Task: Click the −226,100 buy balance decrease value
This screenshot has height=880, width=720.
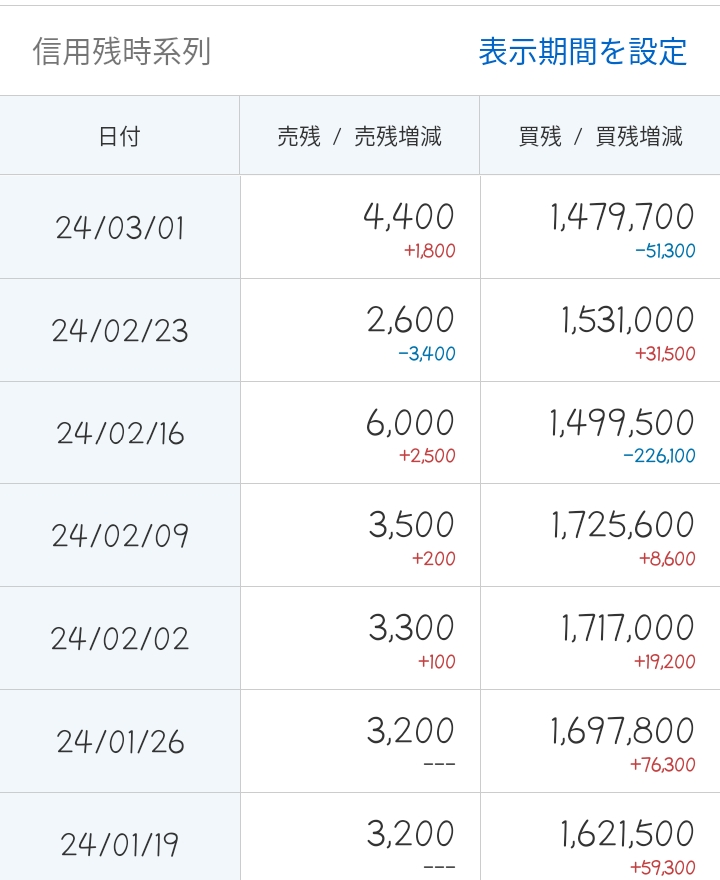Action: [x=655, y=455]
